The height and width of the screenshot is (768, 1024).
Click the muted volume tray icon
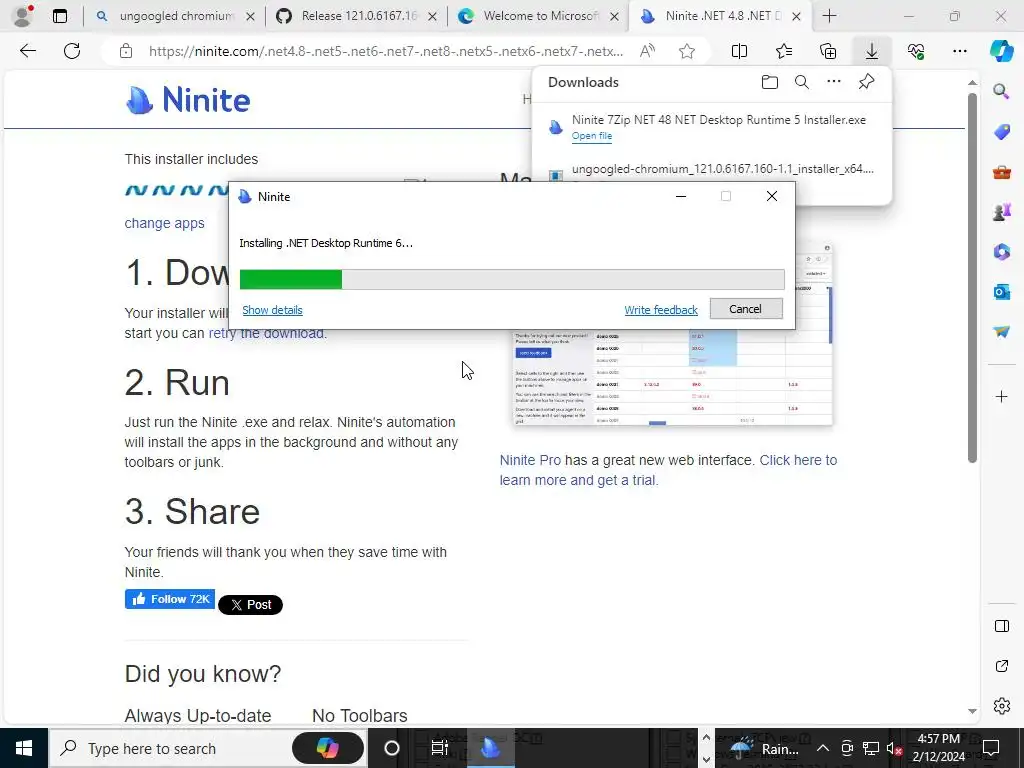click(895, 748)
